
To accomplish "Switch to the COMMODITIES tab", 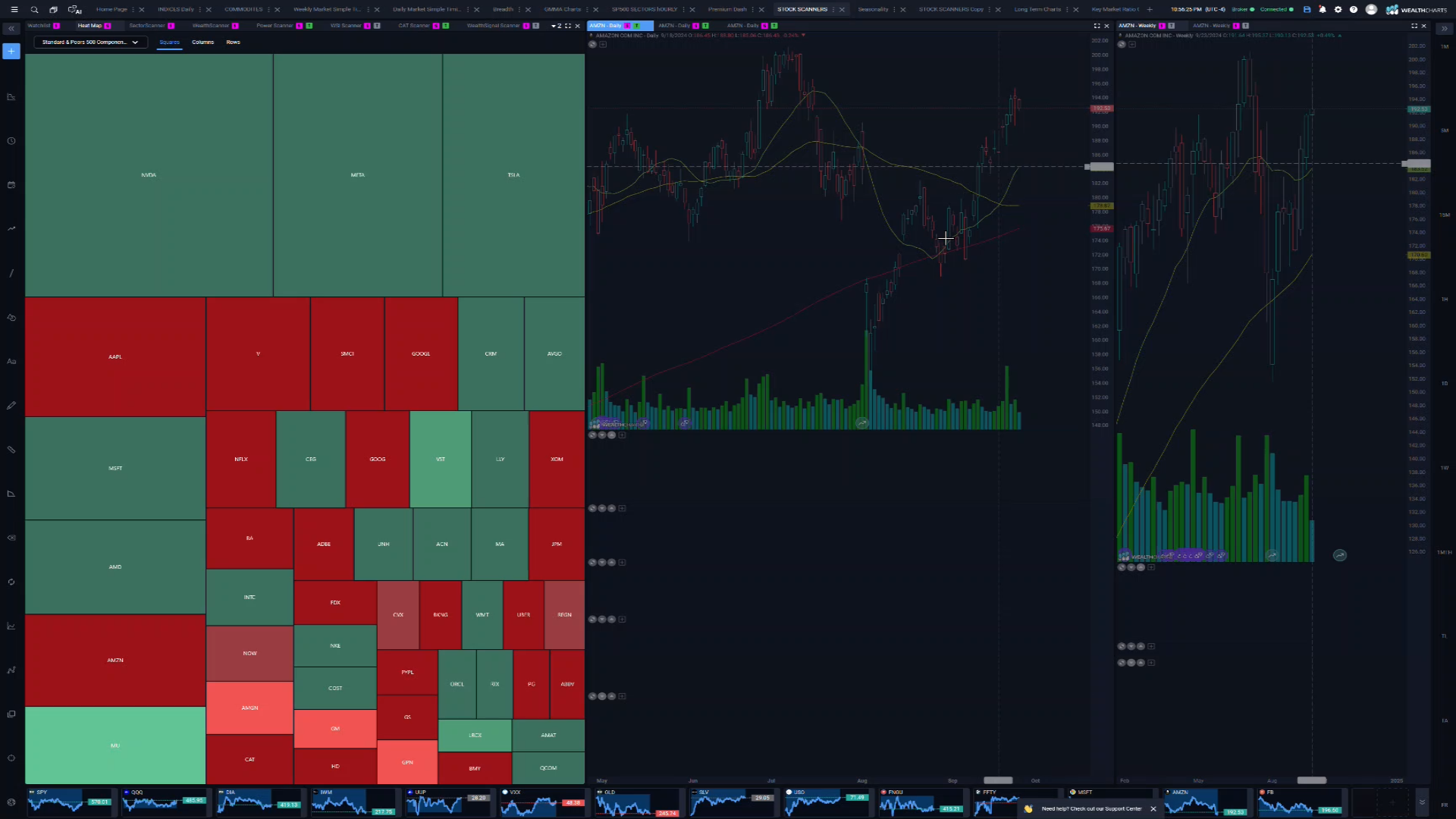I will point(243,10).
